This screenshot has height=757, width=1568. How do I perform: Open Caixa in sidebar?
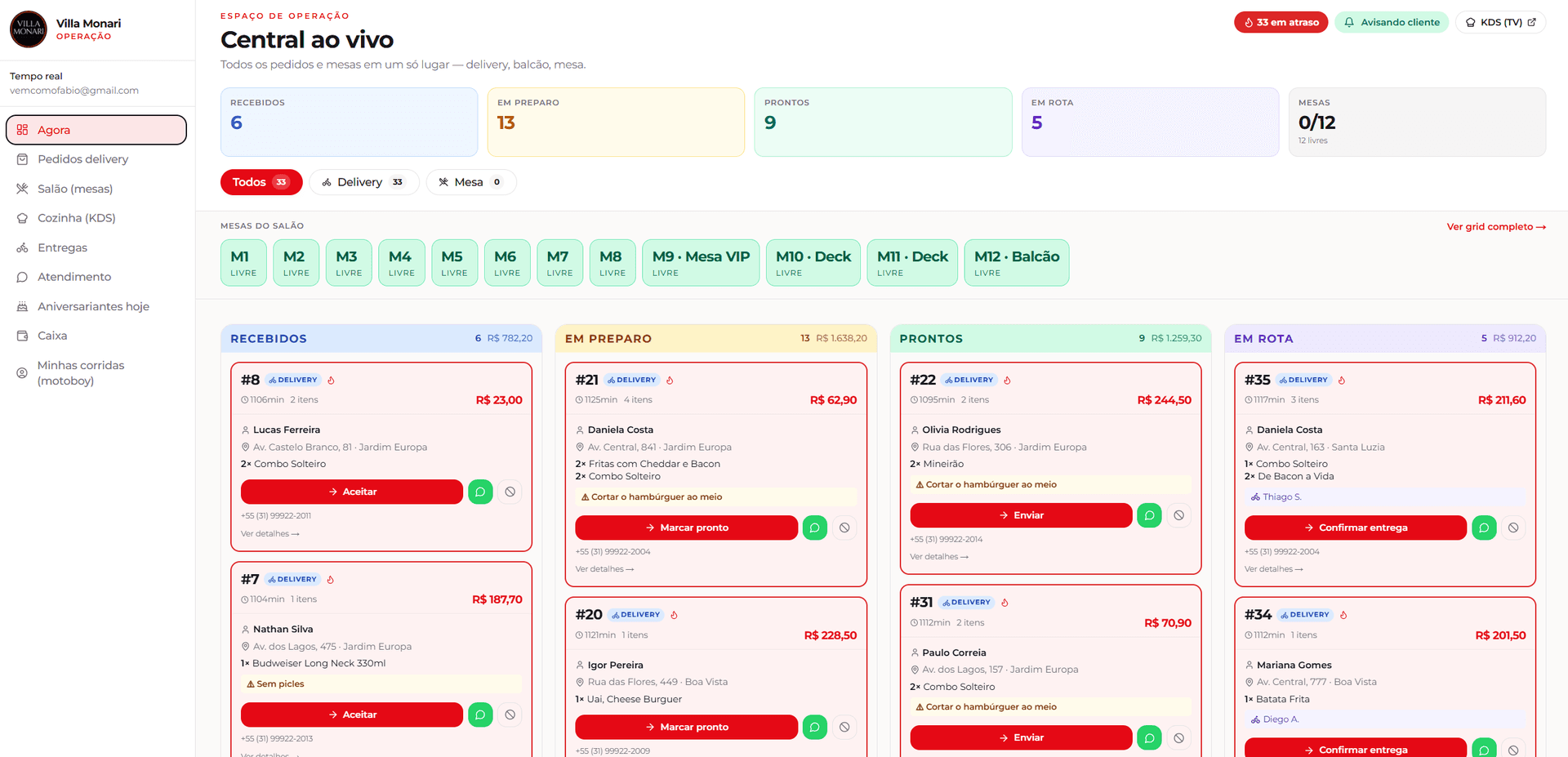click(x=96, y=336)
